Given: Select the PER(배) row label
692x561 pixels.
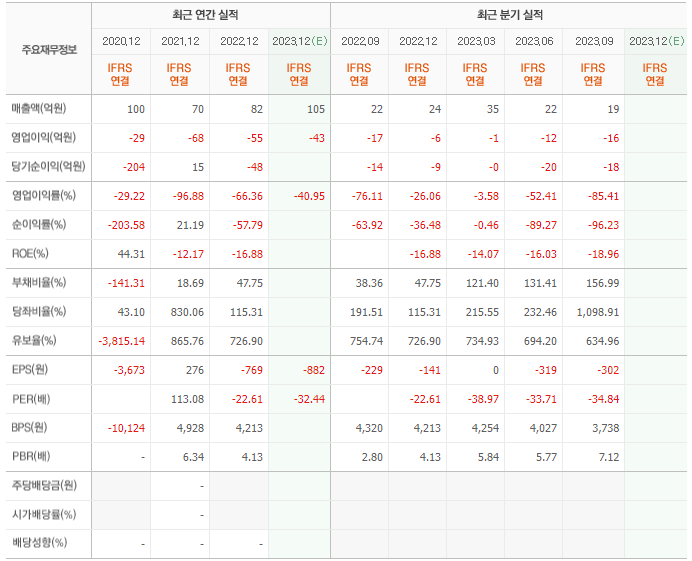Looking at the screenshot, I should tap(31, 399).
